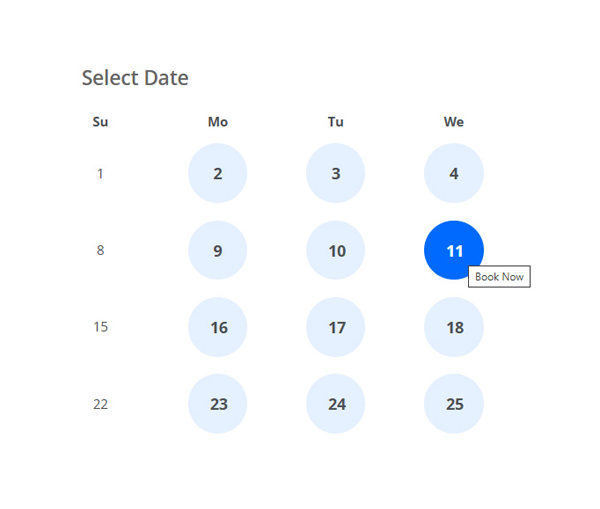This screenshot has width=600, height=509.
Task: Click the We column header
Action: pos(454,122)
